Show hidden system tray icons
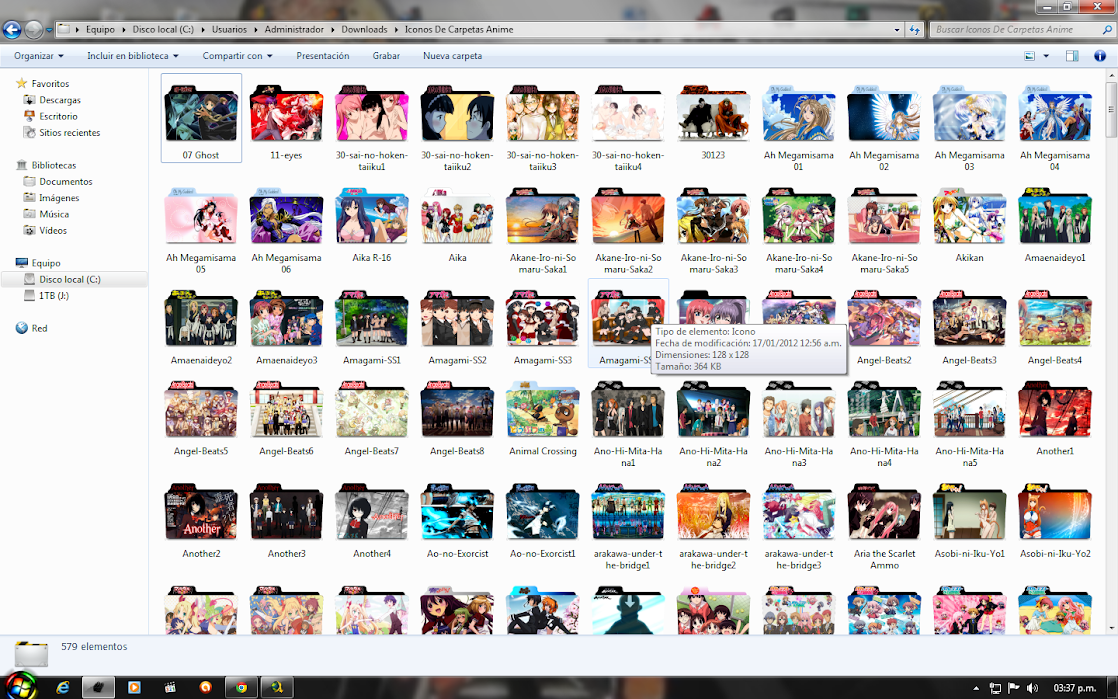 (977, 688)
